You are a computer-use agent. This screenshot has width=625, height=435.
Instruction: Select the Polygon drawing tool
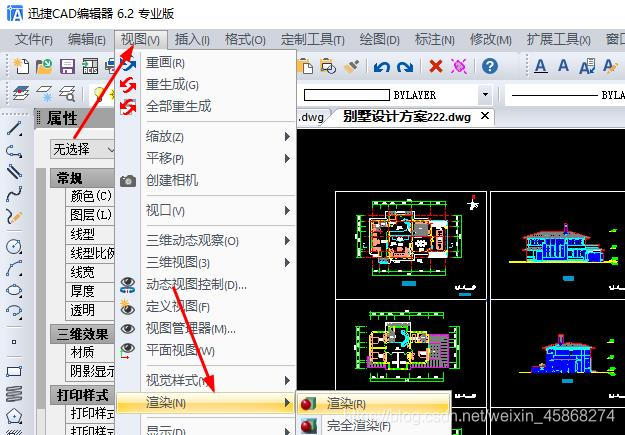point(14,415)
